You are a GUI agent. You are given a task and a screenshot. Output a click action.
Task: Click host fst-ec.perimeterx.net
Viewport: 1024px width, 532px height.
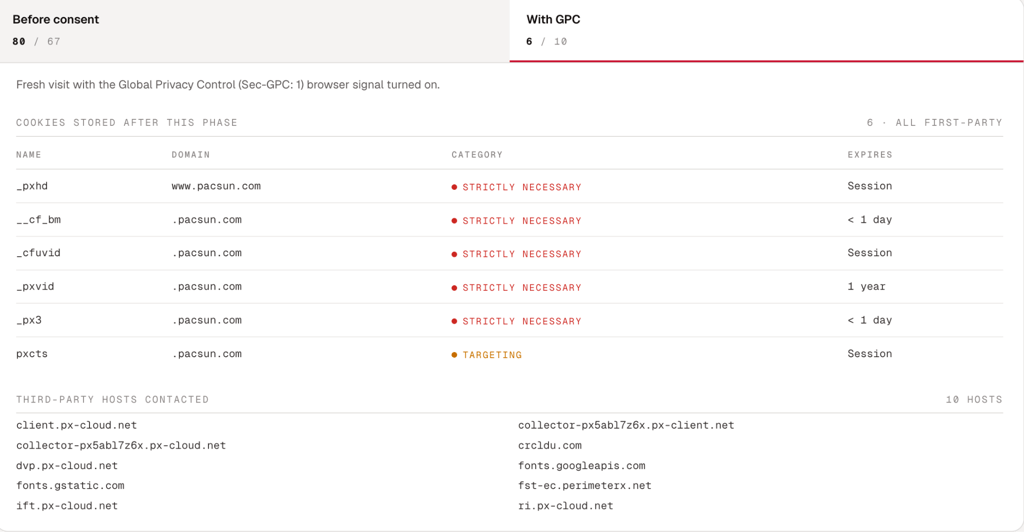click(585, 486)
